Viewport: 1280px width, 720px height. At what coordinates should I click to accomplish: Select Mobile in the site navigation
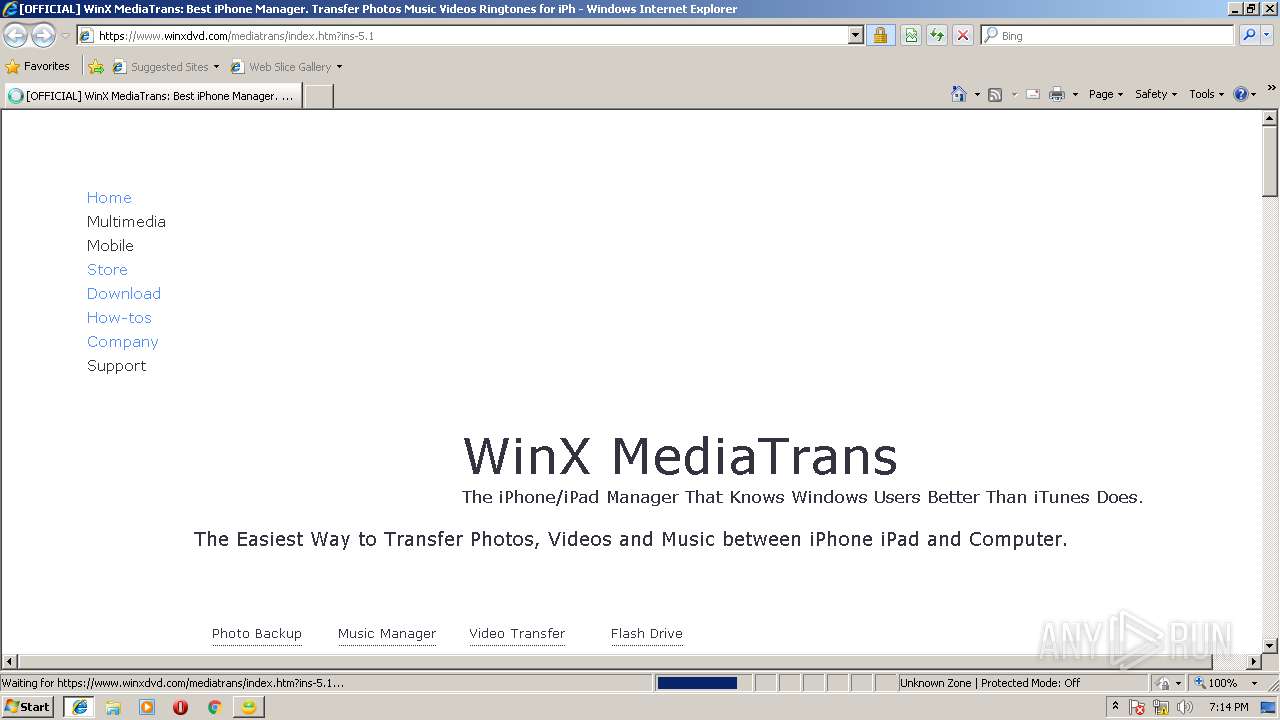tap(110, 246)
